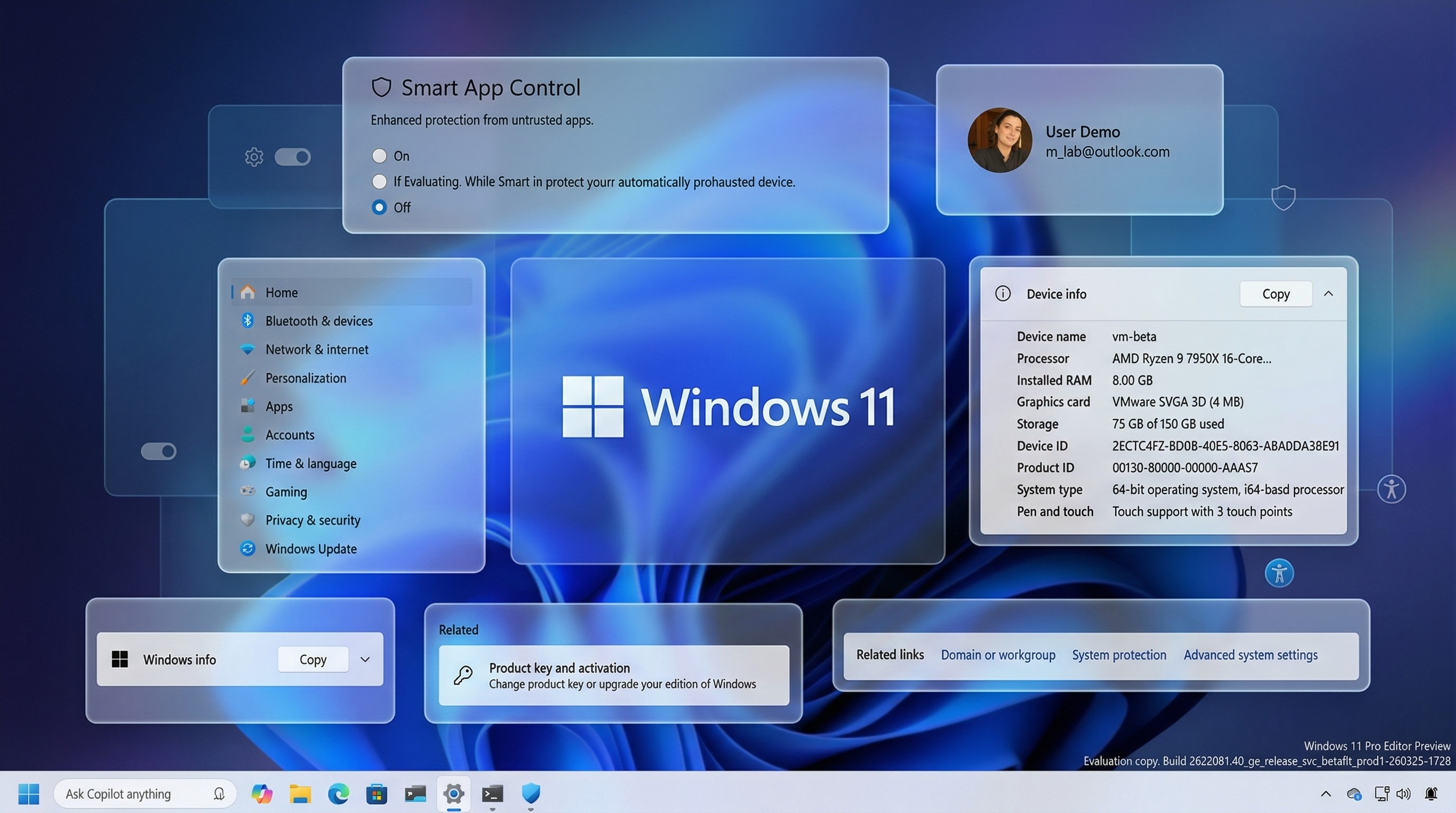Open Network & internet settings

pyautogui.click(x=316, y=349)
